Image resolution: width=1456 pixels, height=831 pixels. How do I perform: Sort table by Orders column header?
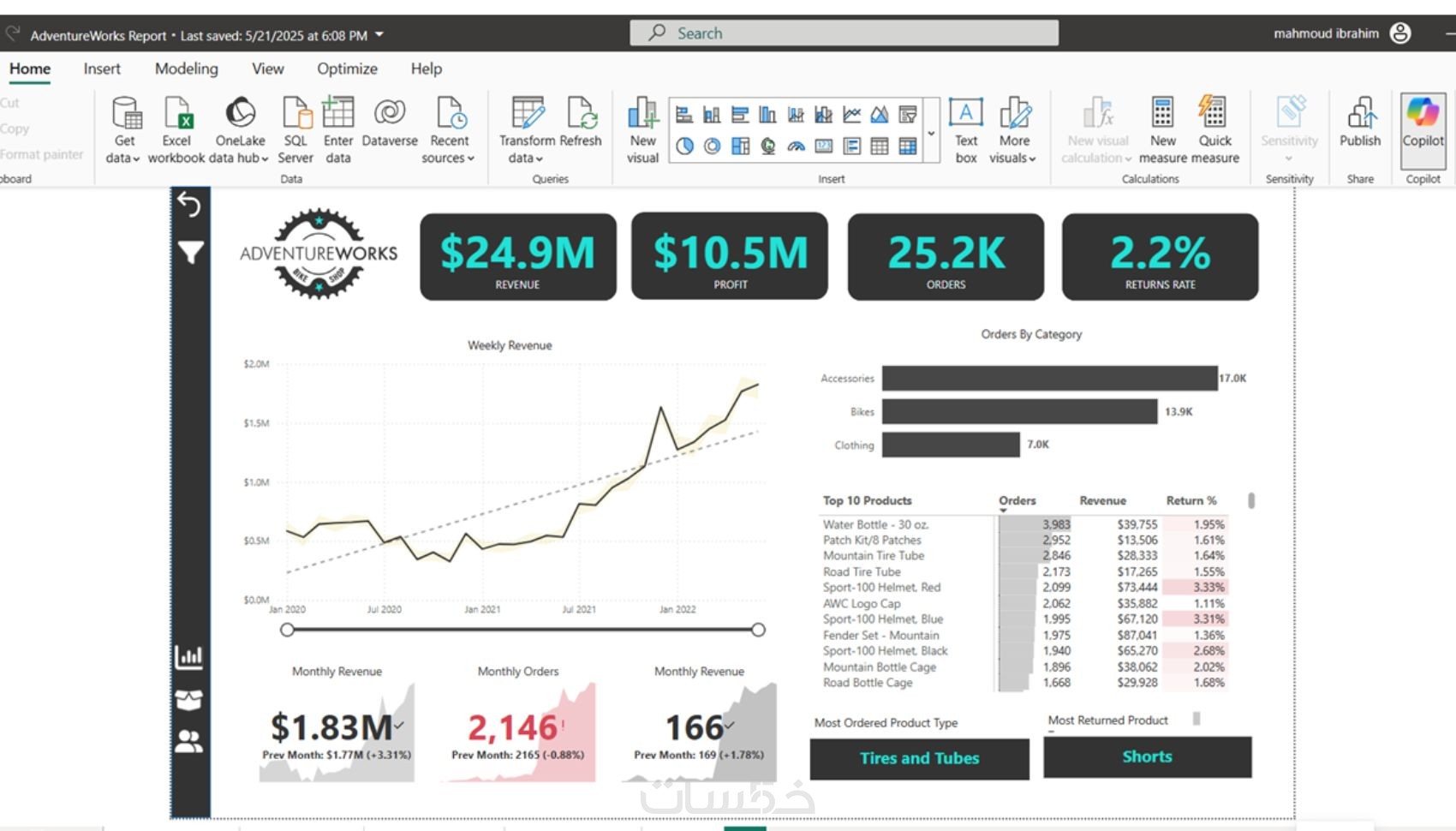click(x=1017, y=500)
